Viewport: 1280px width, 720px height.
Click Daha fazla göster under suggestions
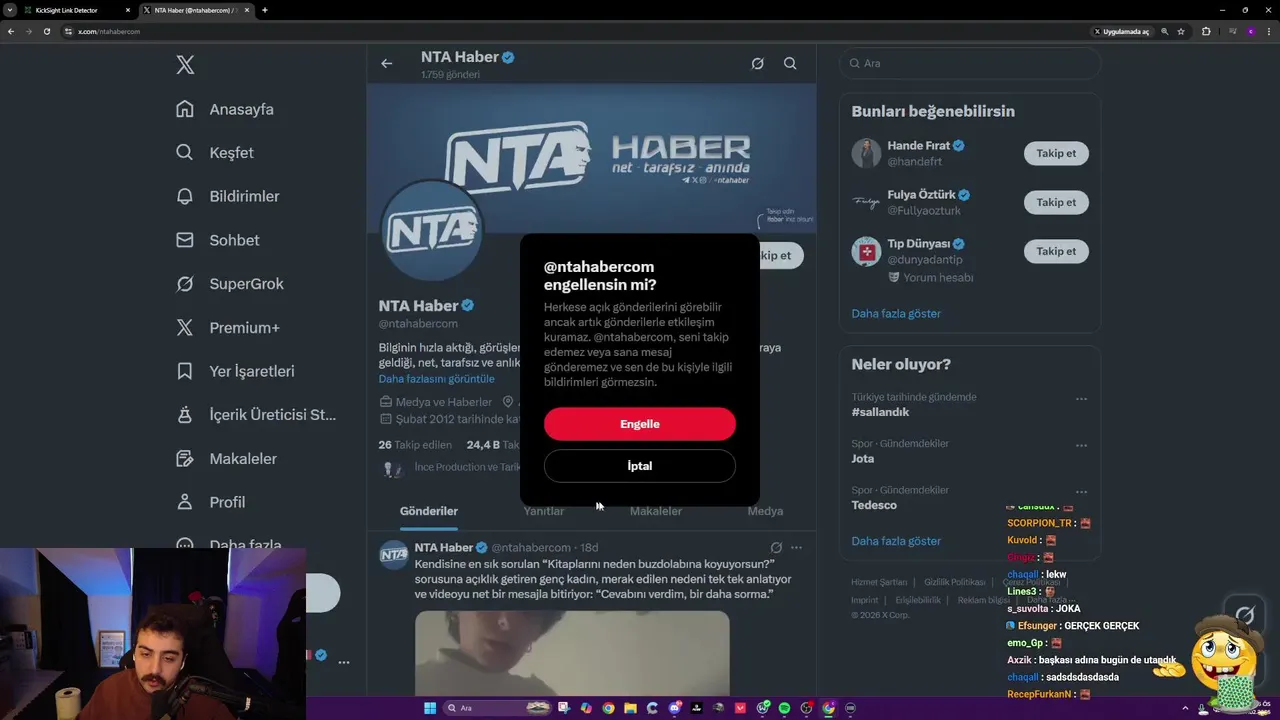pos(896,314)
